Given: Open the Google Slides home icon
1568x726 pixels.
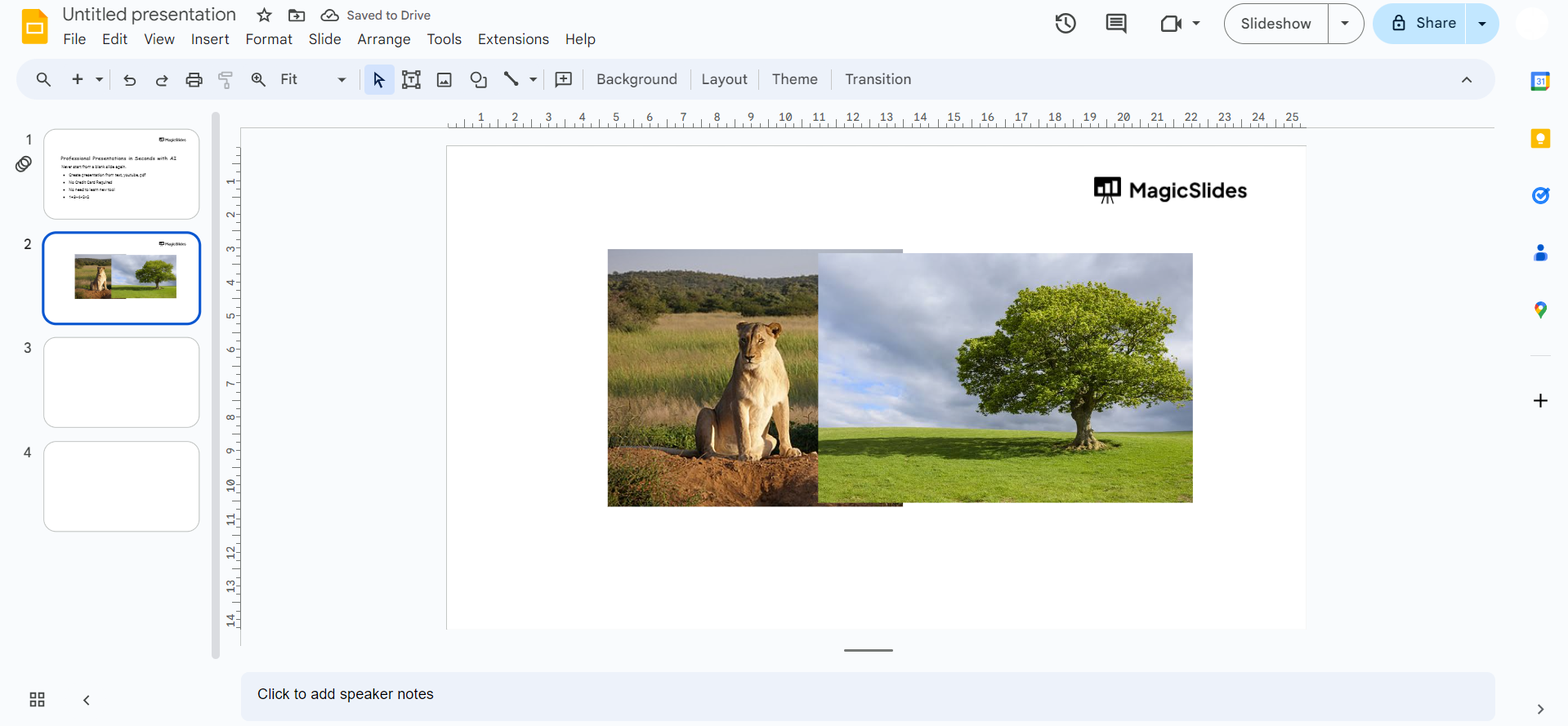Looking at the screenshot, I should 34,26.
